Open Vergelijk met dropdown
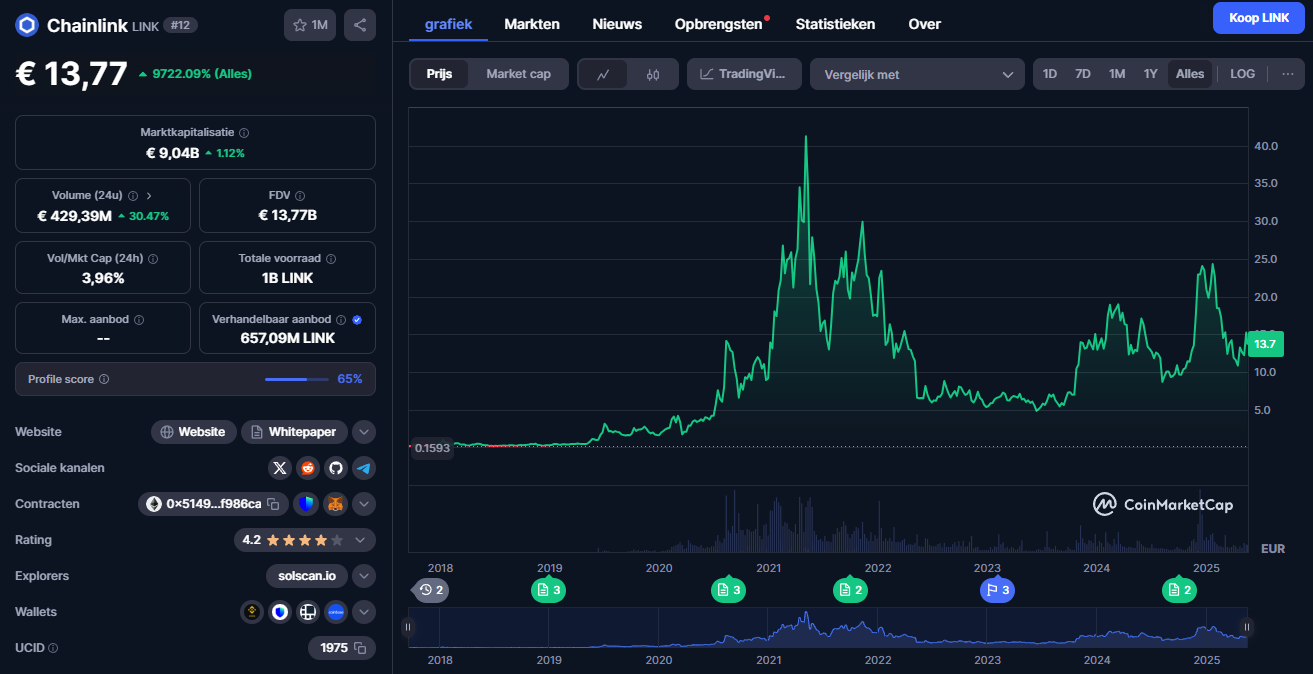The image size is (1313, 674). click(x=917, y=74)
